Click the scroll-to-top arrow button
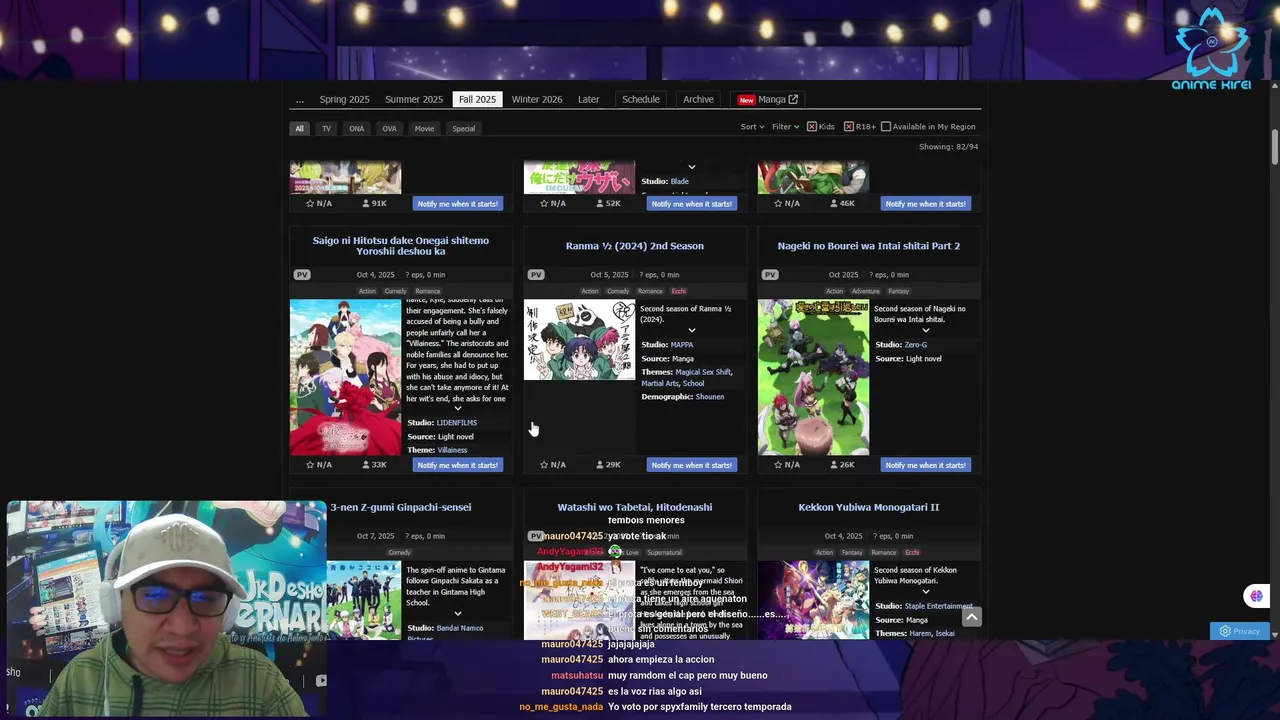This screenshot has width=1280, height=720. (x=971, y=617)
